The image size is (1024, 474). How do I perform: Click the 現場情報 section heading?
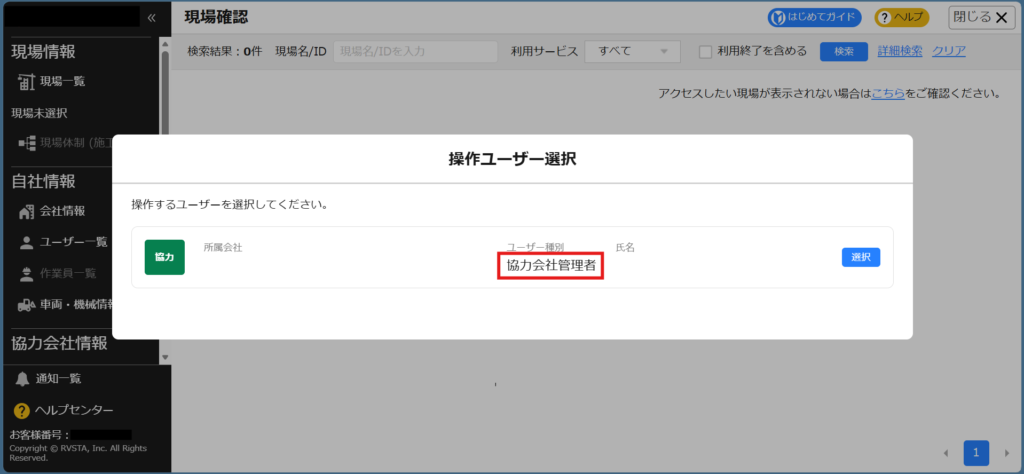(43, 52)
